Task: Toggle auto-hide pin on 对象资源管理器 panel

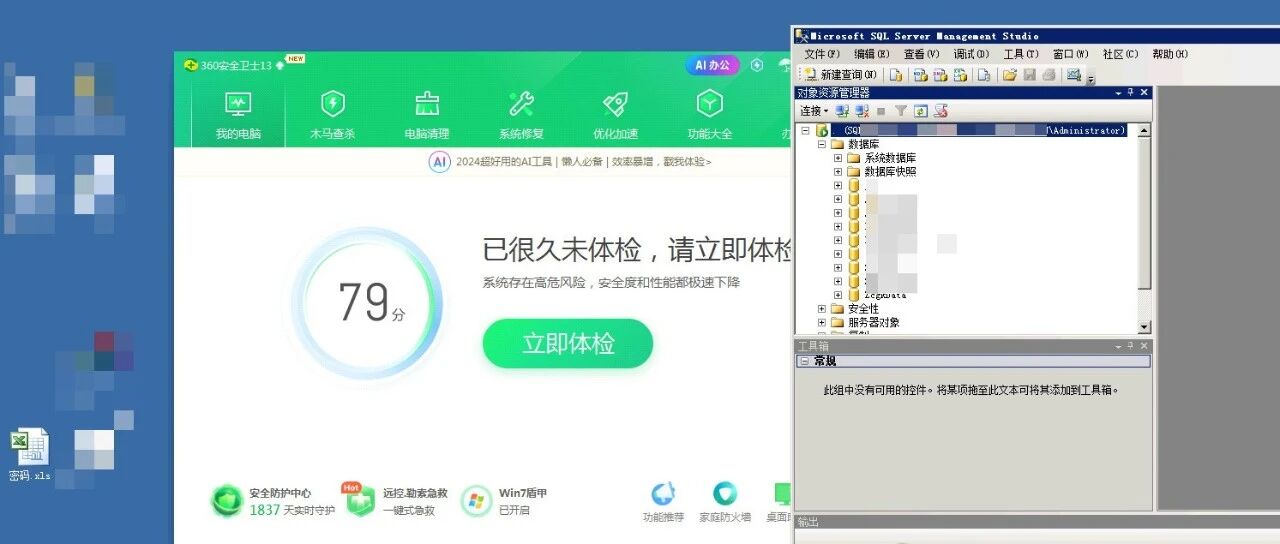Action: [x=1132, y=93]
